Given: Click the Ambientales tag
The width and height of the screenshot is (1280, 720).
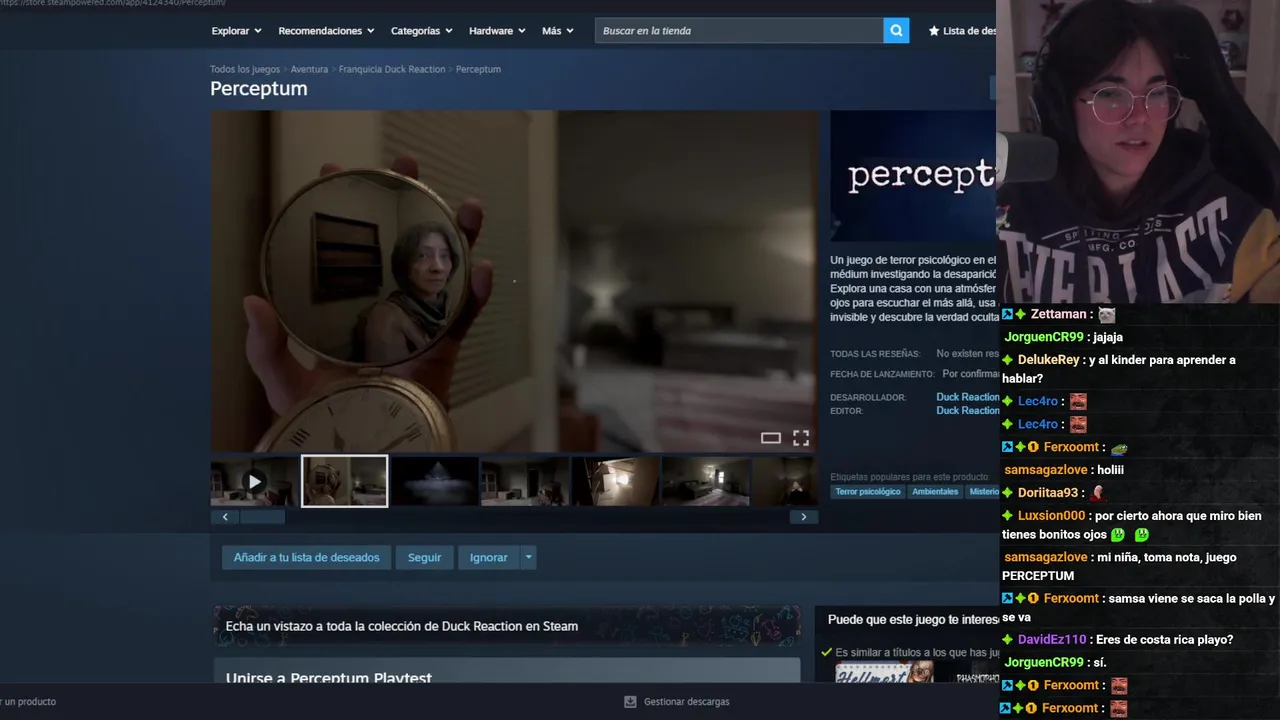Looking at the screenshot, I should (935, 492).
